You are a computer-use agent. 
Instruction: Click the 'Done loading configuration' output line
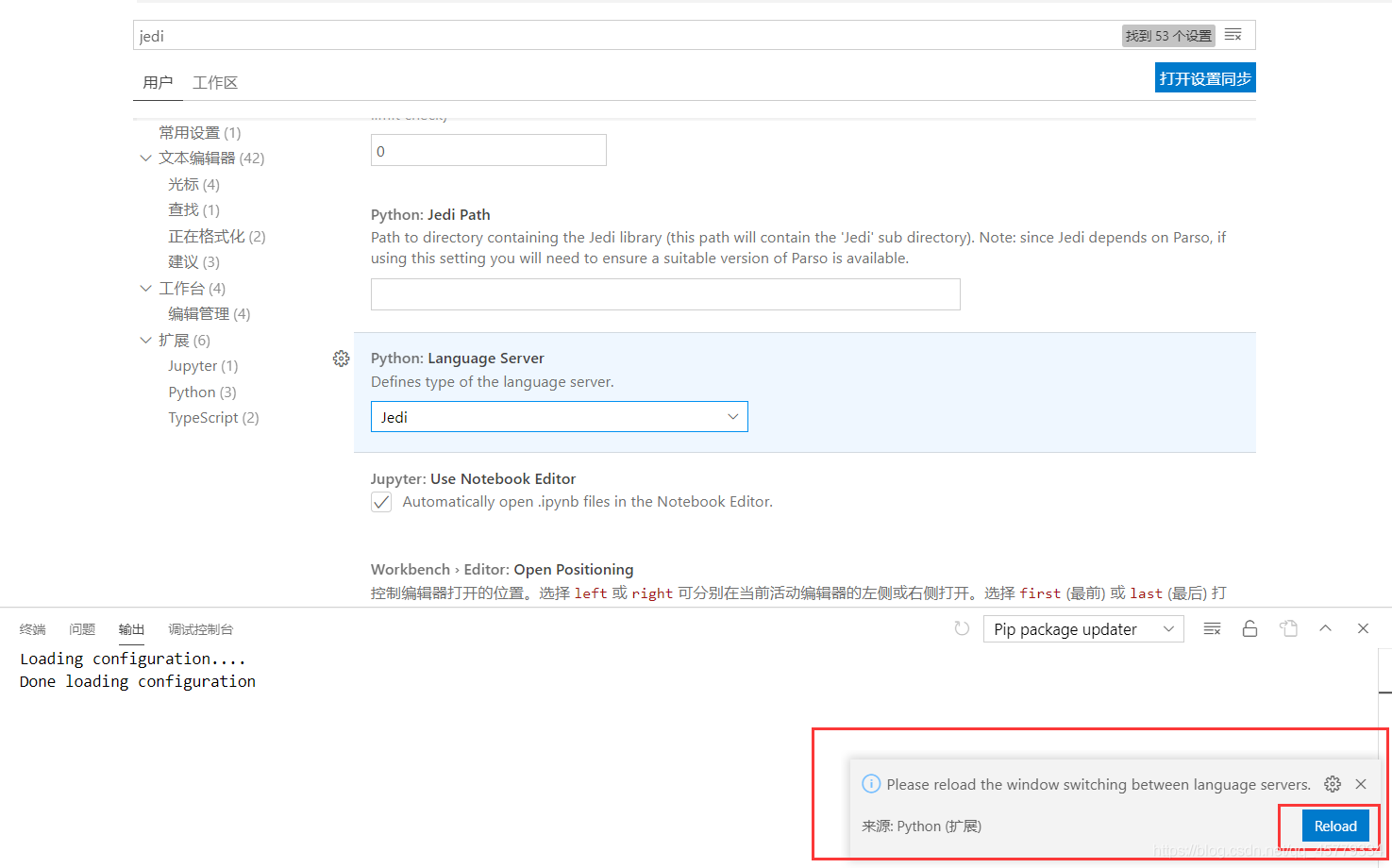[138, 681]
